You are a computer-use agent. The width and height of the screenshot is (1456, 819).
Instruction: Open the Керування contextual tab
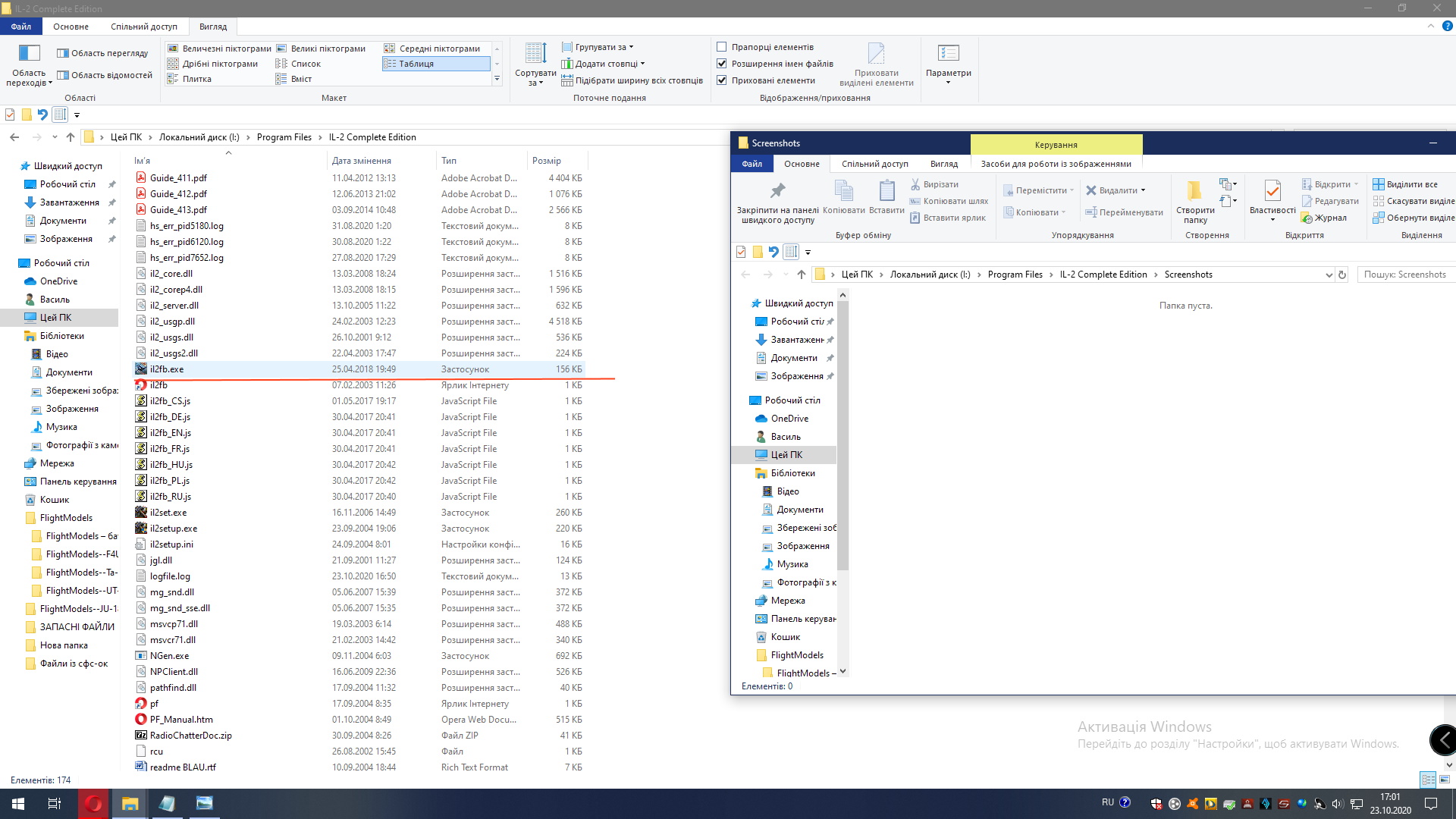(x=1056, y=145)
